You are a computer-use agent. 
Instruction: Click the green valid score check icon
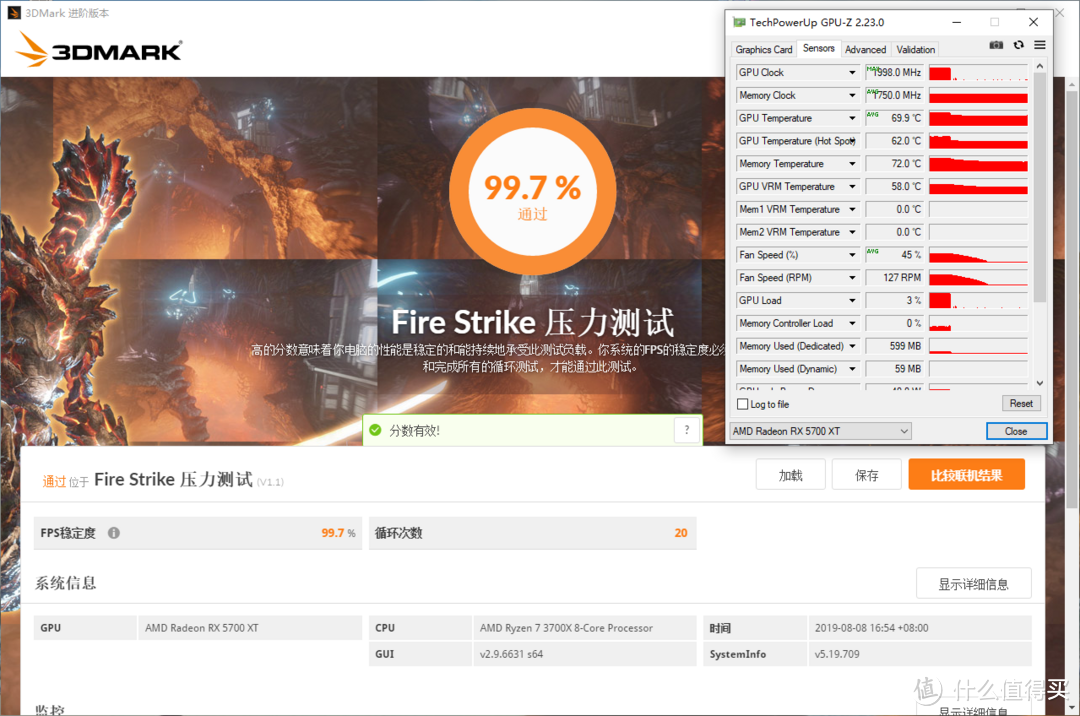pos(375,430)
